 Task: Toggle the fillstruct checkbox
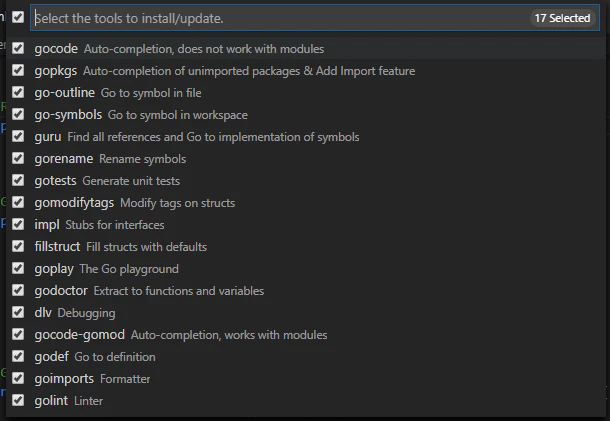pyautogui.click(x=18, y=246)
